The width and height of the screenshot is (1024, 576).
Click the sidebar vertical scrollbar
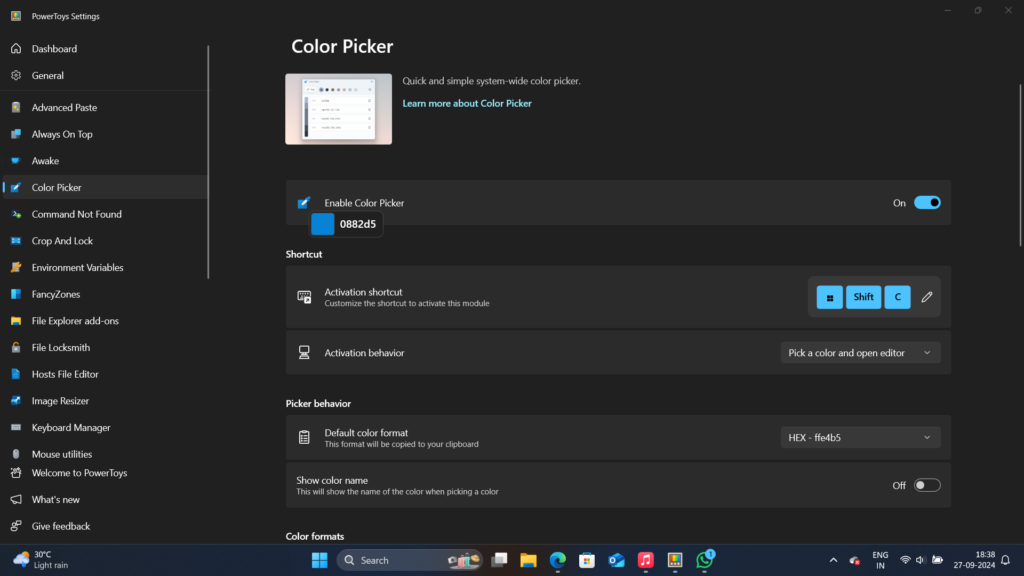pos(208,162)
